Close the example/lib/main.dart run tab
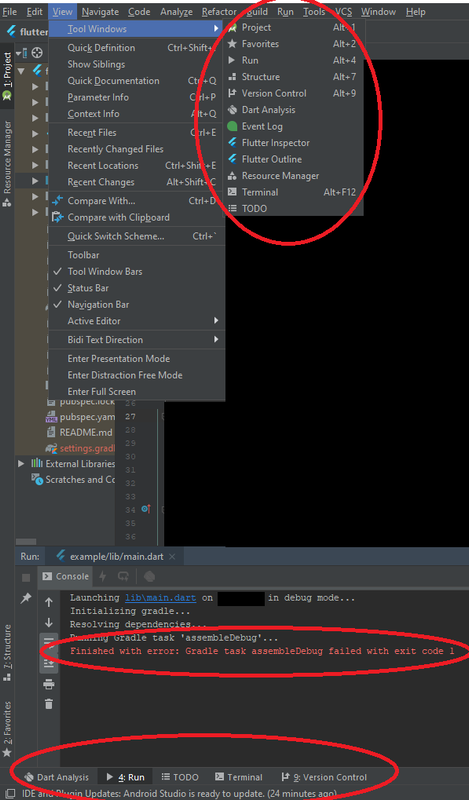469x800 pixels. coord(172,557)
